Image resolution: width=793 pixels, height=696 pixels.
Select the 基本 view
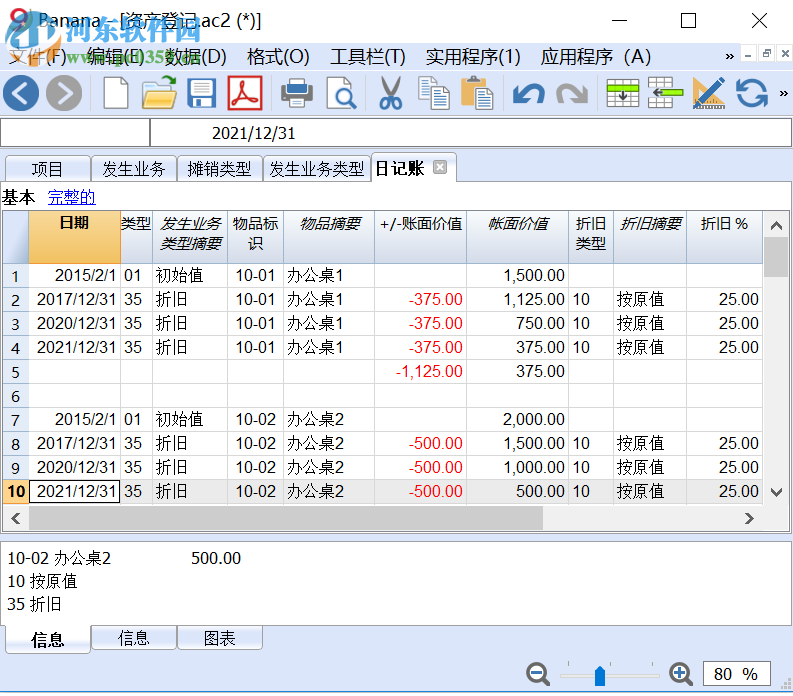click(19, 197)
